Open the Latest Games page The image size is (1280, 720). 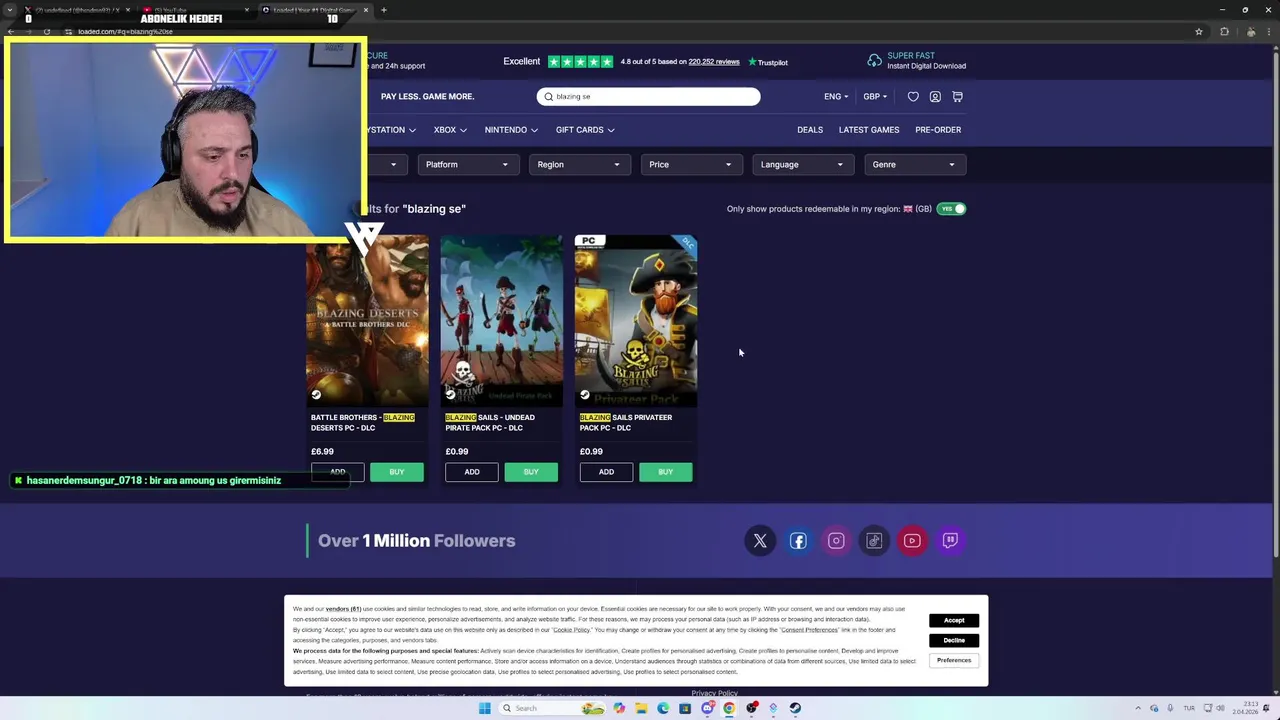pos(869,130)
